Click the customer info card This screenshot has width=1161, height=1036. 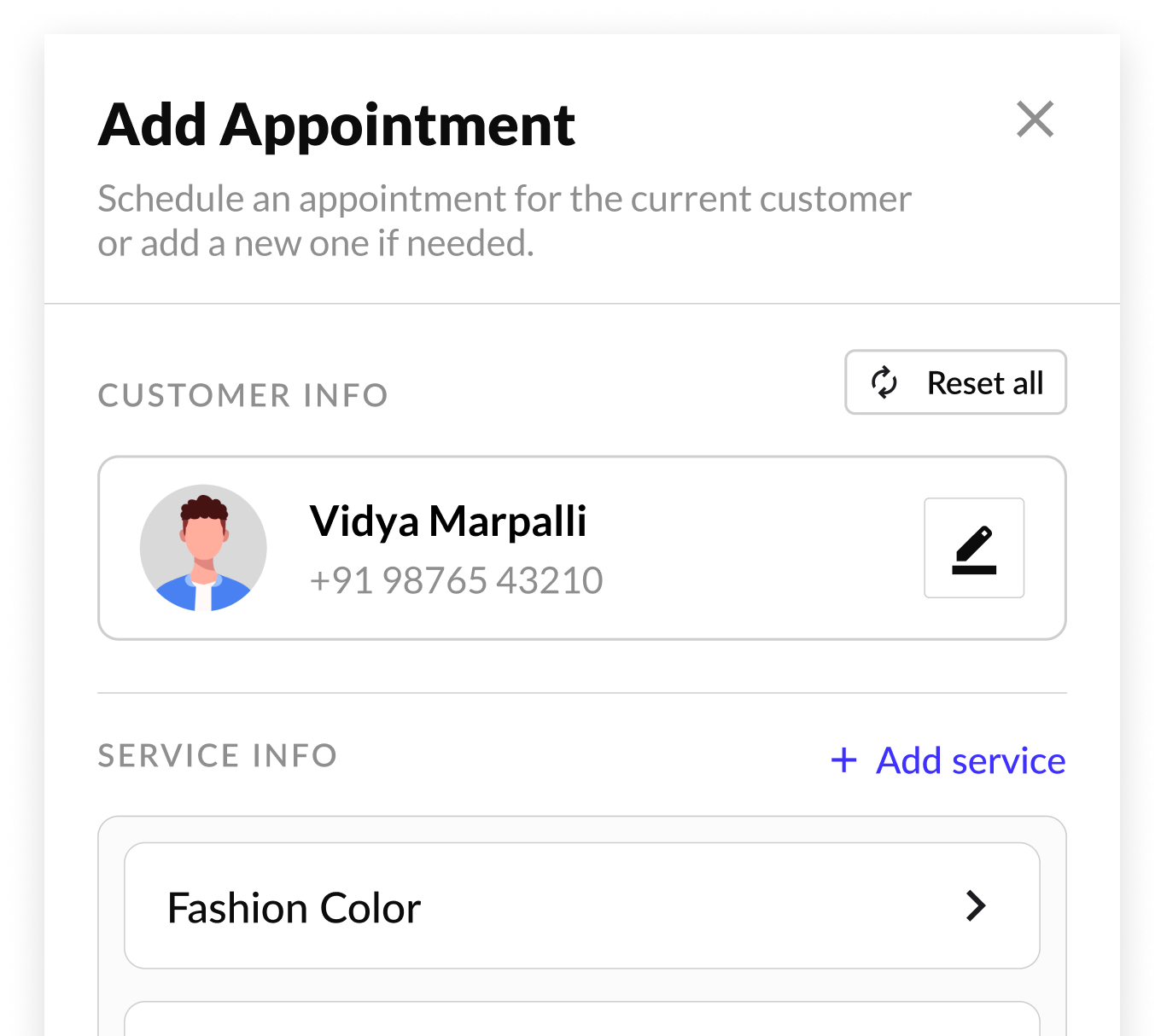pos(583,547)
